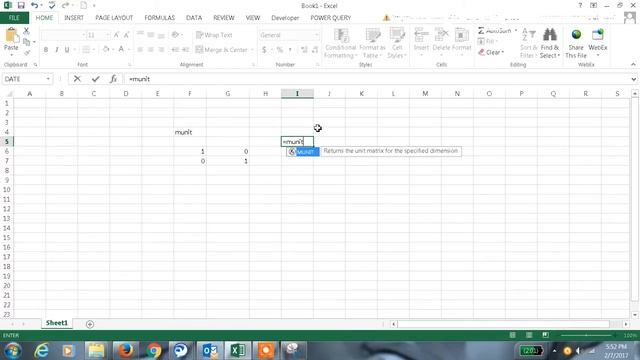Screen dimensions: 640x360
Task: Open the Clear dropdown in Editing group
Action: click(x=491, y=52)
